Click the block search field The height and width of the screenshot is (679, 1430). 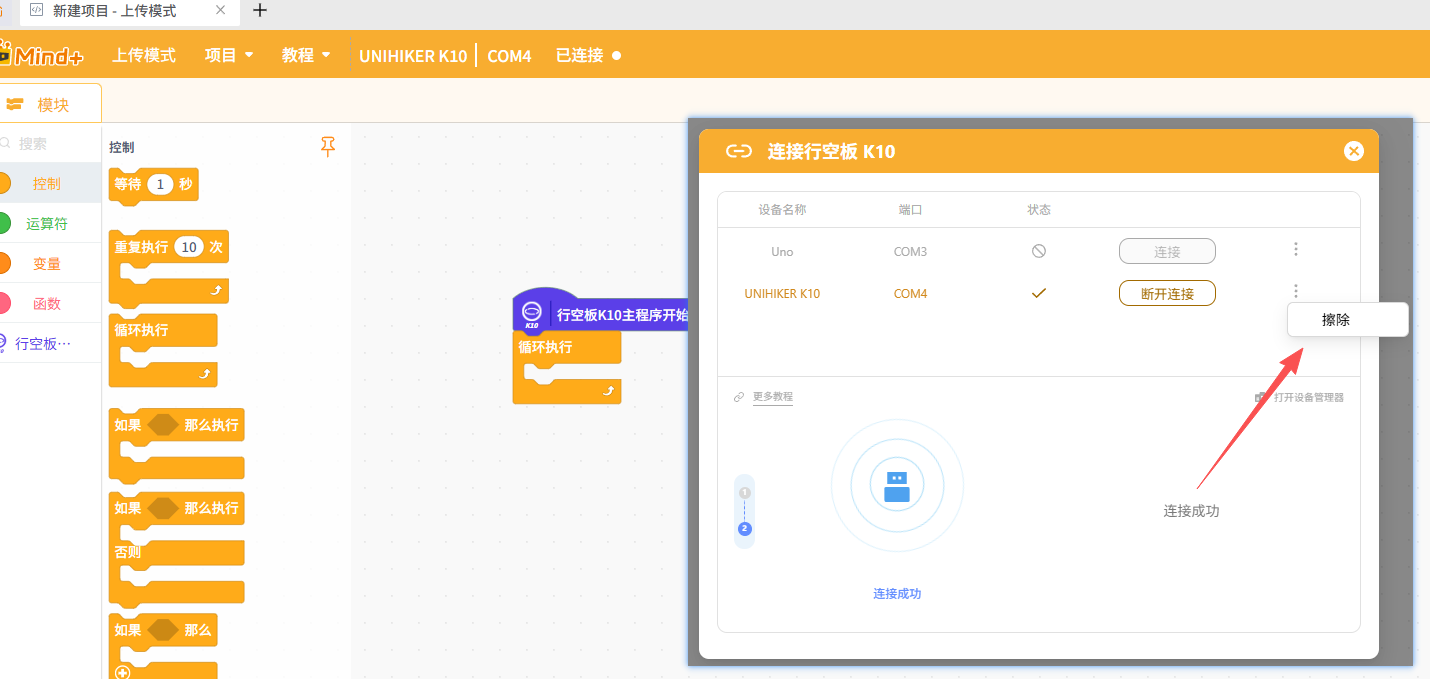point(50,144)
